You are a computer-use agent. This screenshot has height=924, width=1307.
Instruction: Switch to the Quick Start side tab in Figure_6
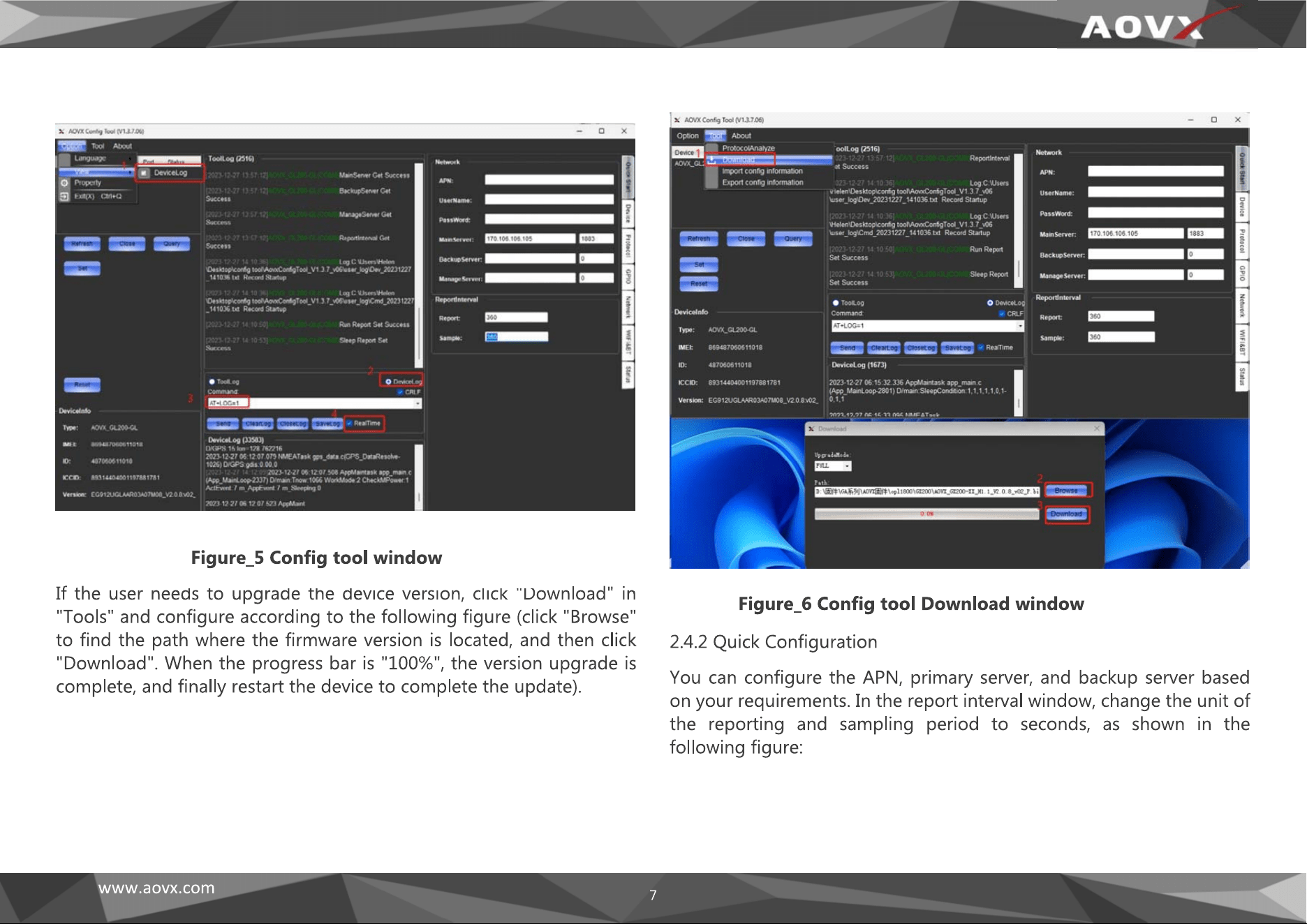pyautogui.click(x=1242, y=168)
